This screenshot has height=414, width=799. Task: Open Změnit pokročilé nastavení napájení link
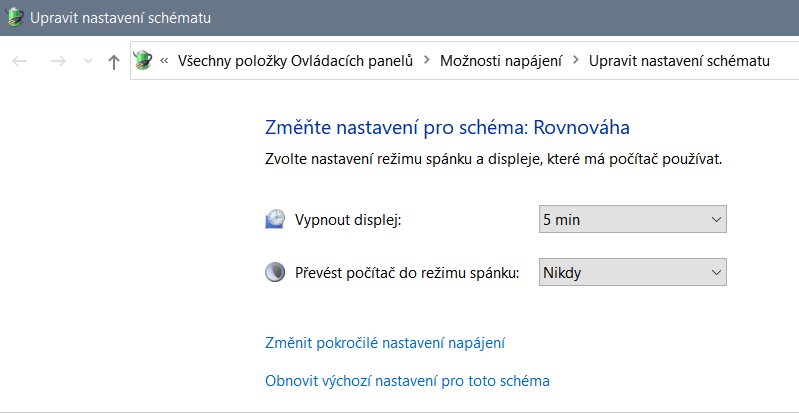click(x=385, y=343)
